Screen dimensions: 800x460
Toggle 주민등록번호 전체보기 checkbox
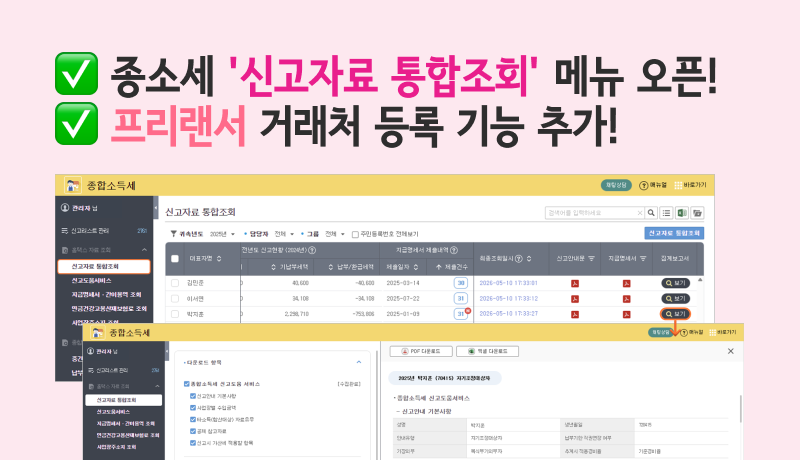[355, 235]
